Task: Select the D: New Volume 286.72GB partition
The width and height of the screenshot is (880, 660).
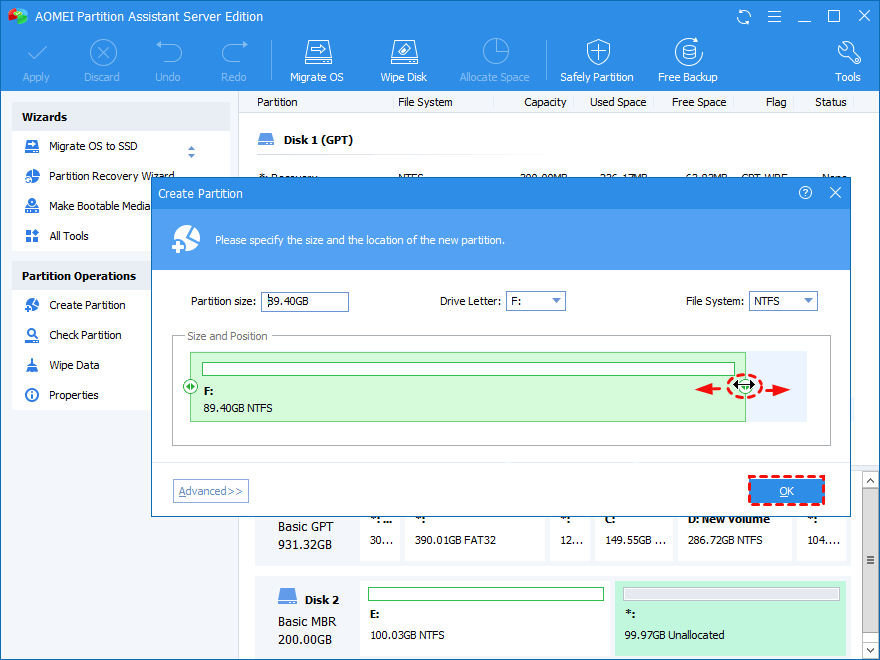Action: pyautogui.click(x=735, y=538)
